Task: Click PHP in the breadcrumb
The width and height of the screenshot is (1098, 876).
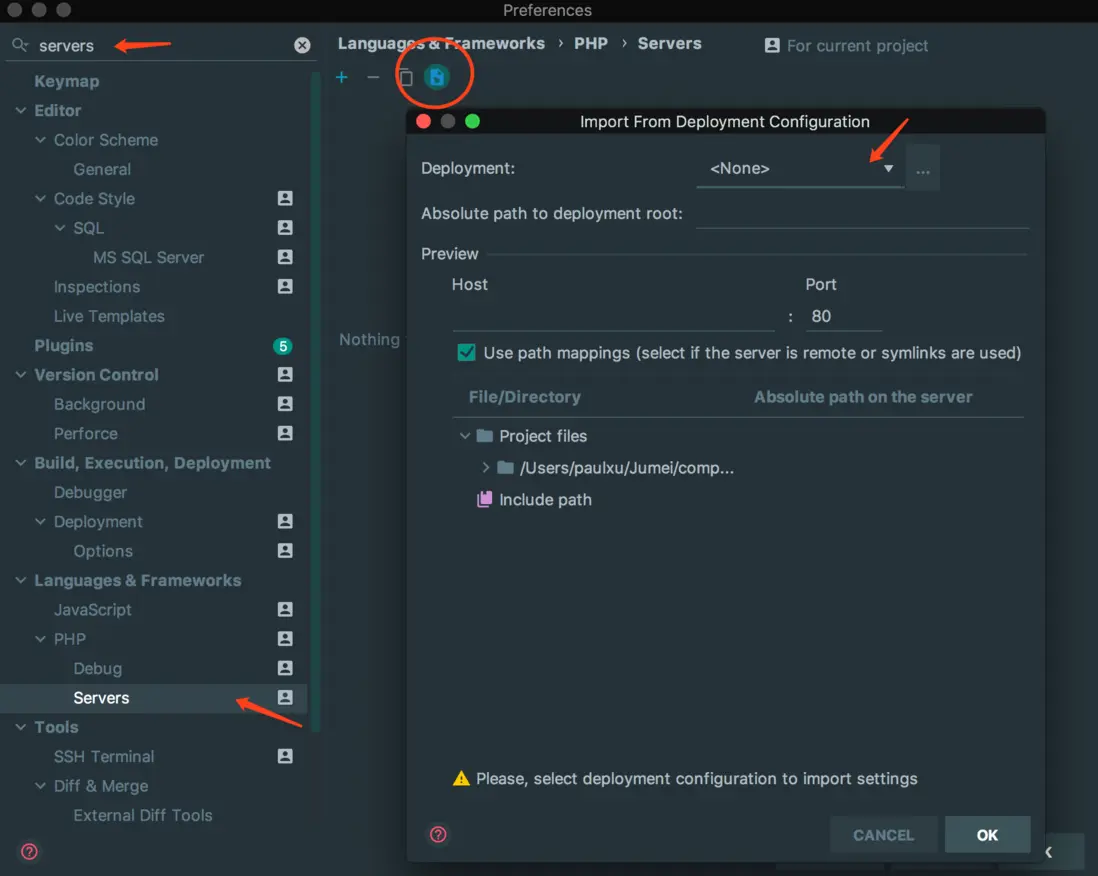Action: tap(591, 43)
